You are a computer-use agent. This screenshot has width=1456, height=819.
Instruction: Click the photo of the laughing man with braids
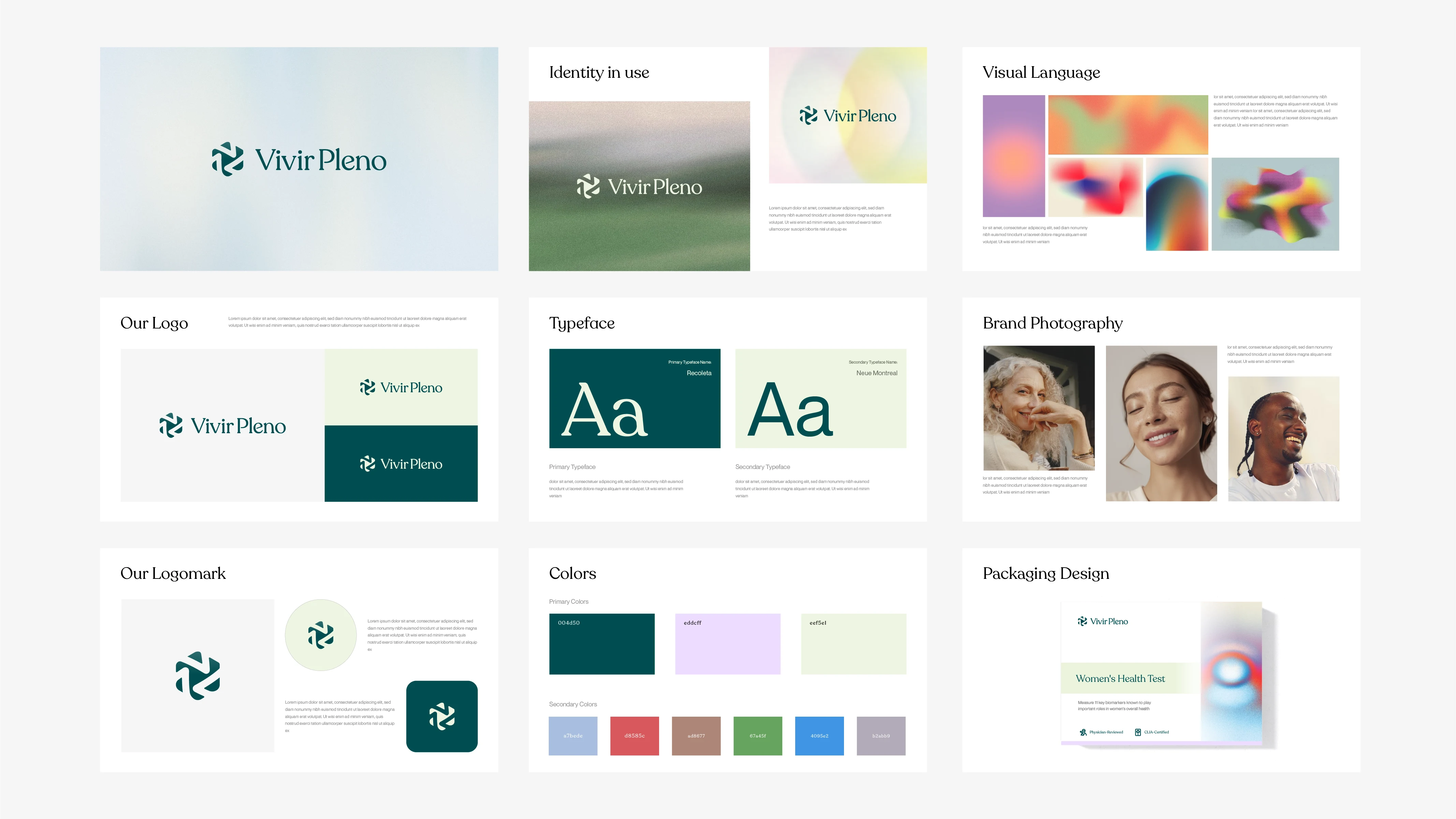pyautogui.click(x=1283, y=439)
